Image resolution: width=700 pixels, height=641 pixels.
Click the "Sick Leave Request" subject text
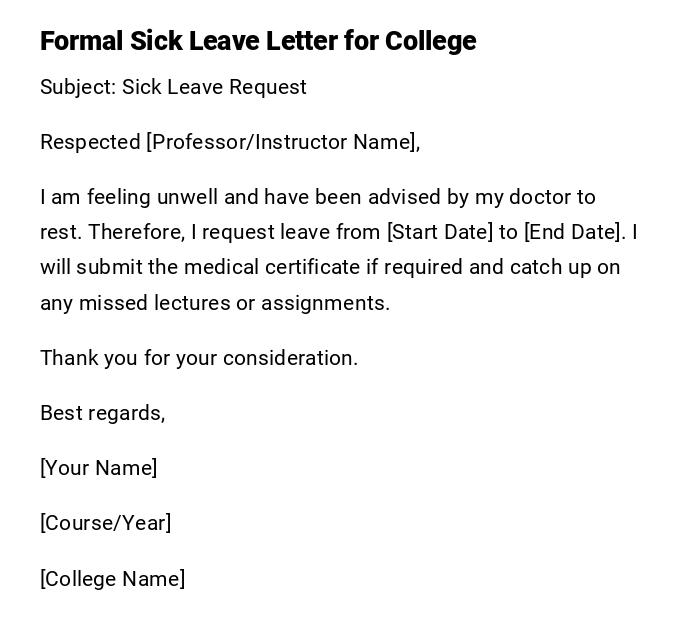pos(214,87)
